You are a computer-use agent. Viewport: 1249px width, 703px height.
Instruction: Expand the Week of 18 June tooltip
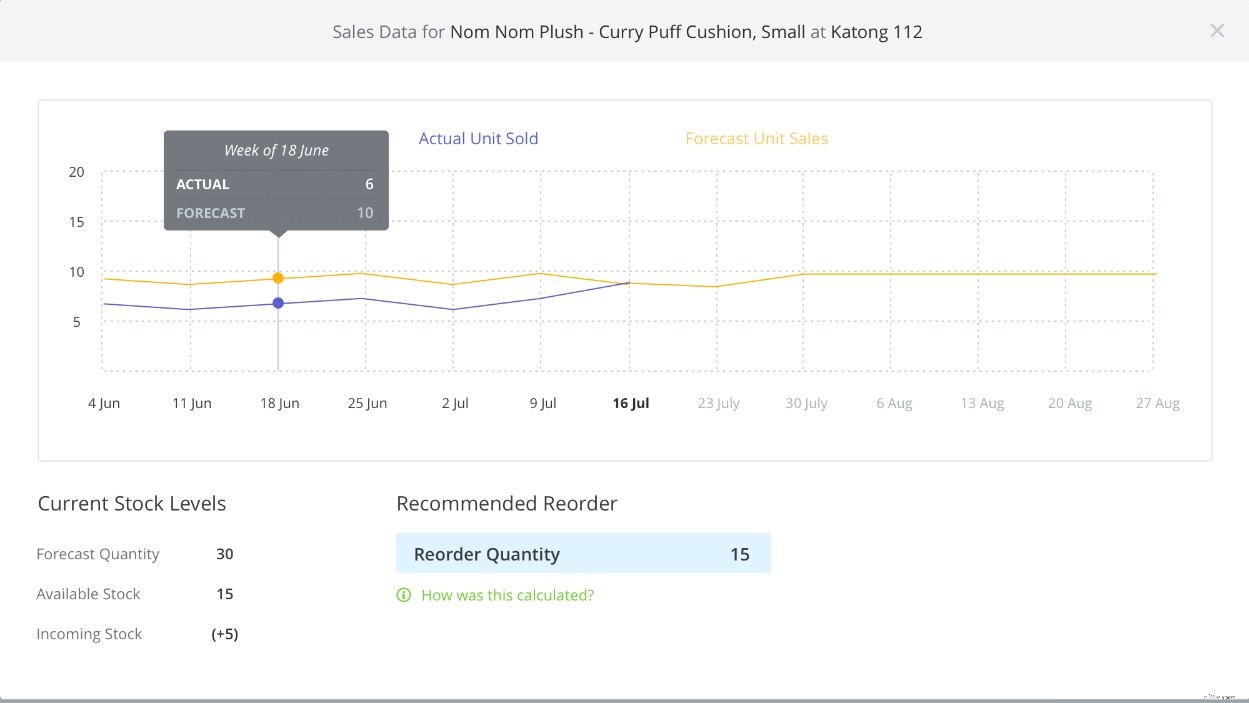coord(276,150)
